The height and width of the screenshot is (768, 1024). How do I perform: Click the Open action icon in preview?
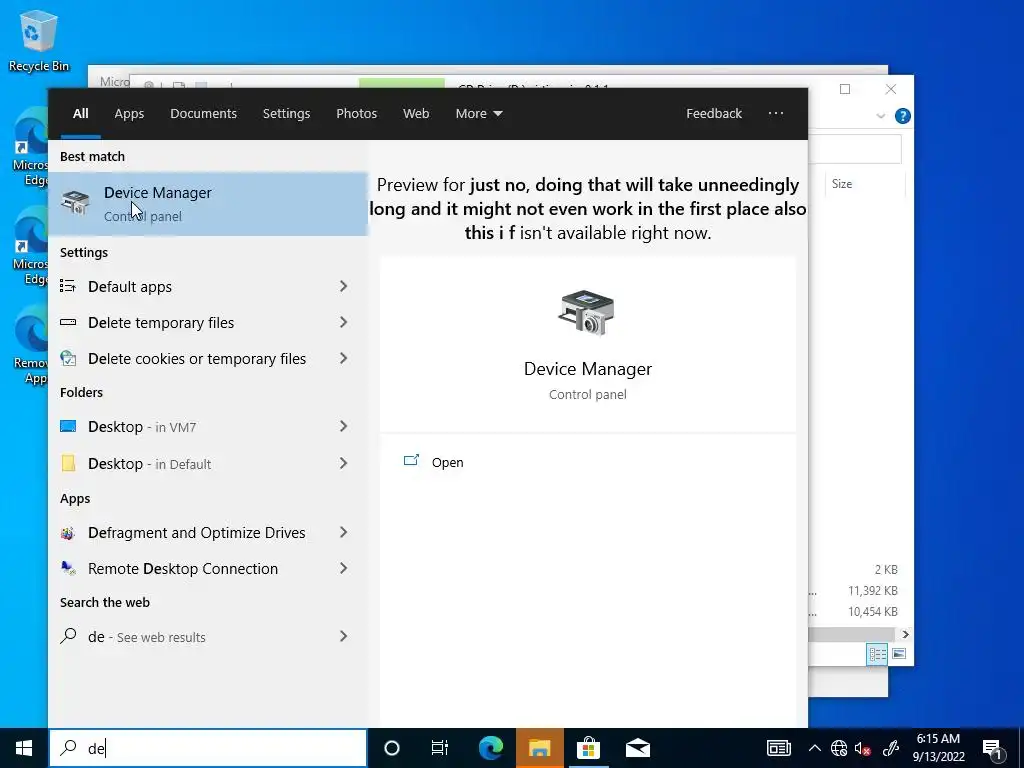pyautogui.click(x=411, y=461)
